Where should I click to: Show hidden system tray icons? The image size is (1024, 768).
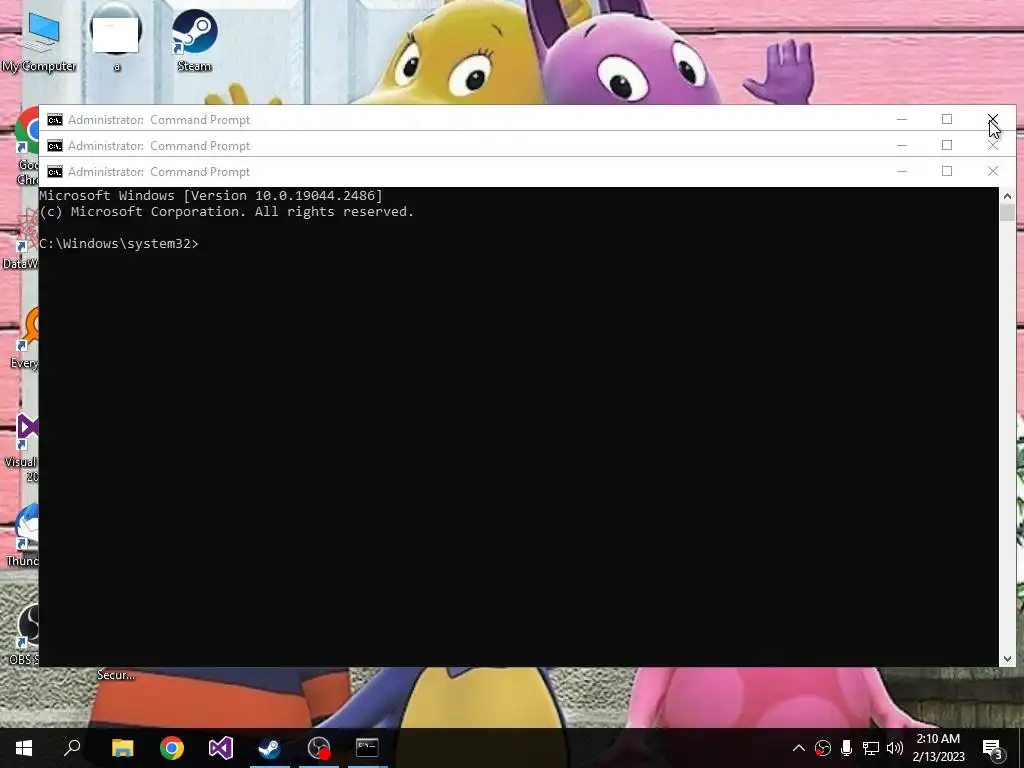coord(799,748)
